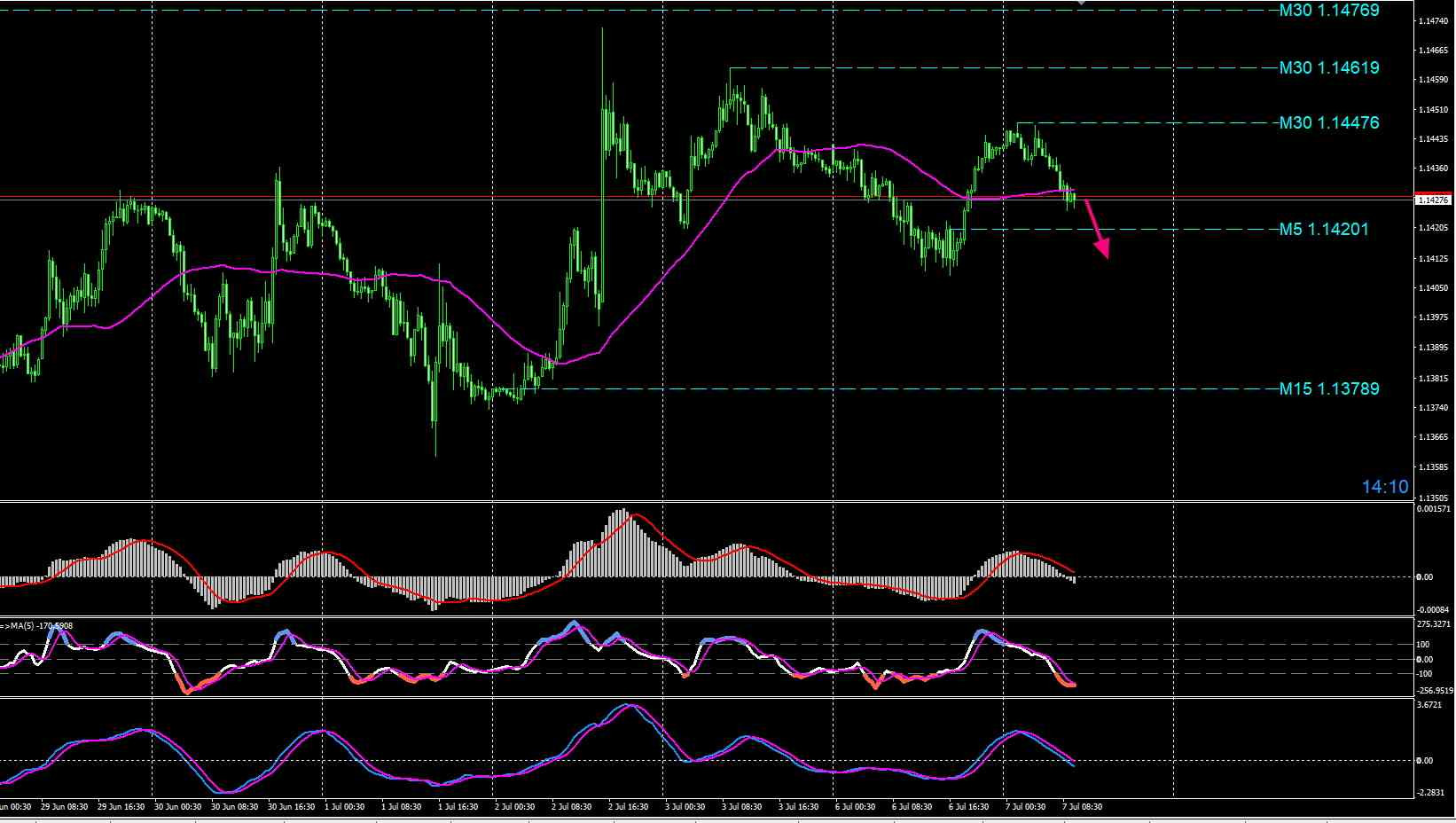Select the M30 1.14619 level label
This screenshot has width=1456, height=823.
pos(1328,67)
